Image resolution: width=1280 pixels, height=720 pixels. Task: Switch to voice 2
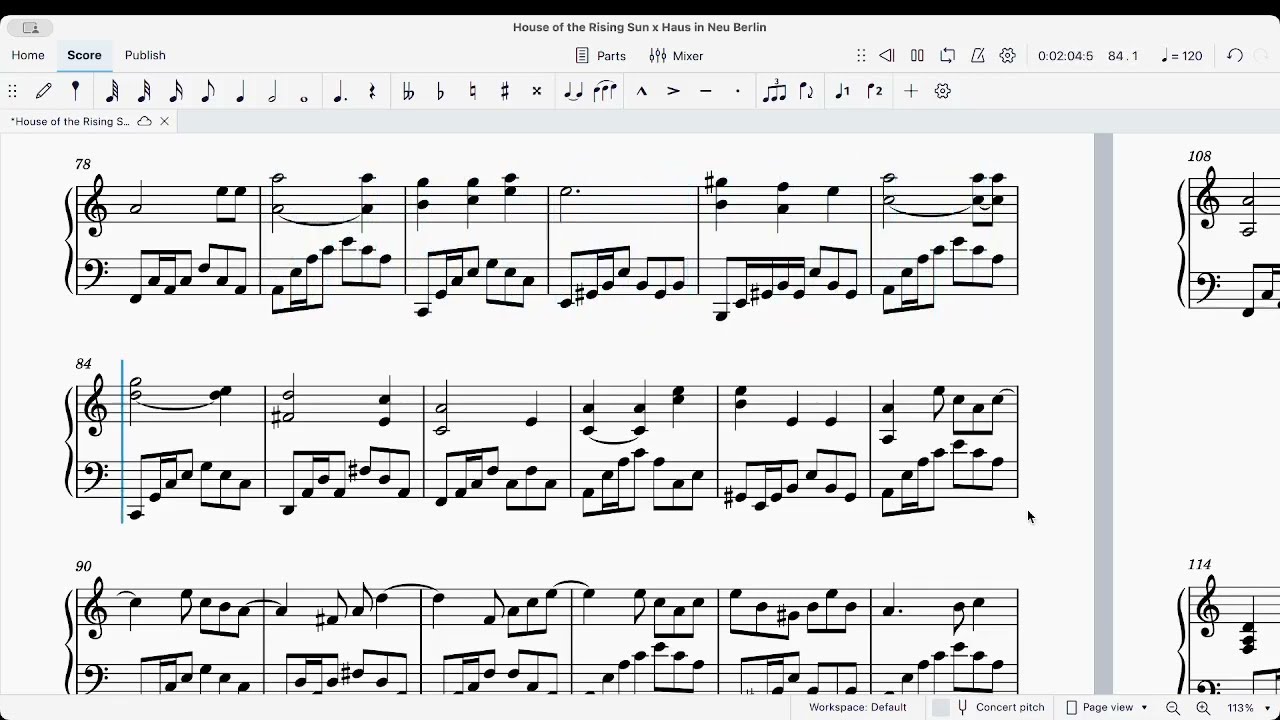pyautogui.click(x=875, y=91)
